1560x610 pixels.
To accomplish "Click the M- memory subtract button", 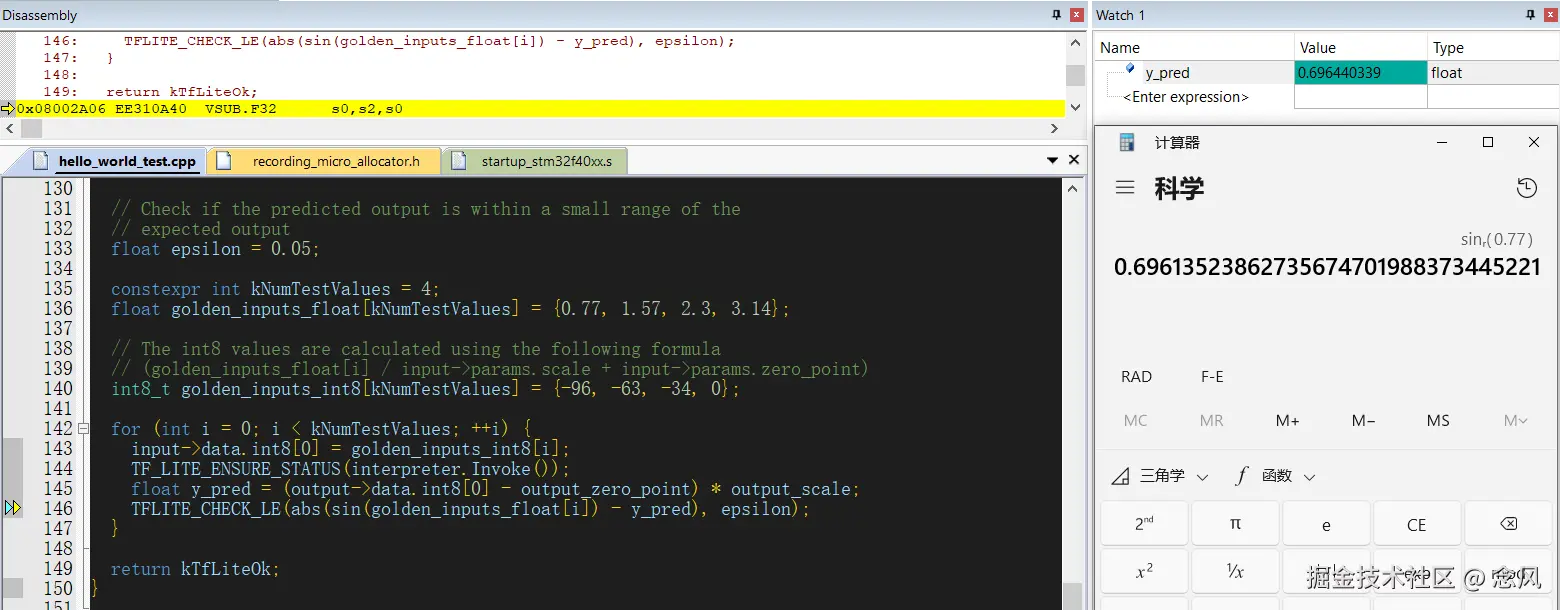I will [x=1363, y=421].
